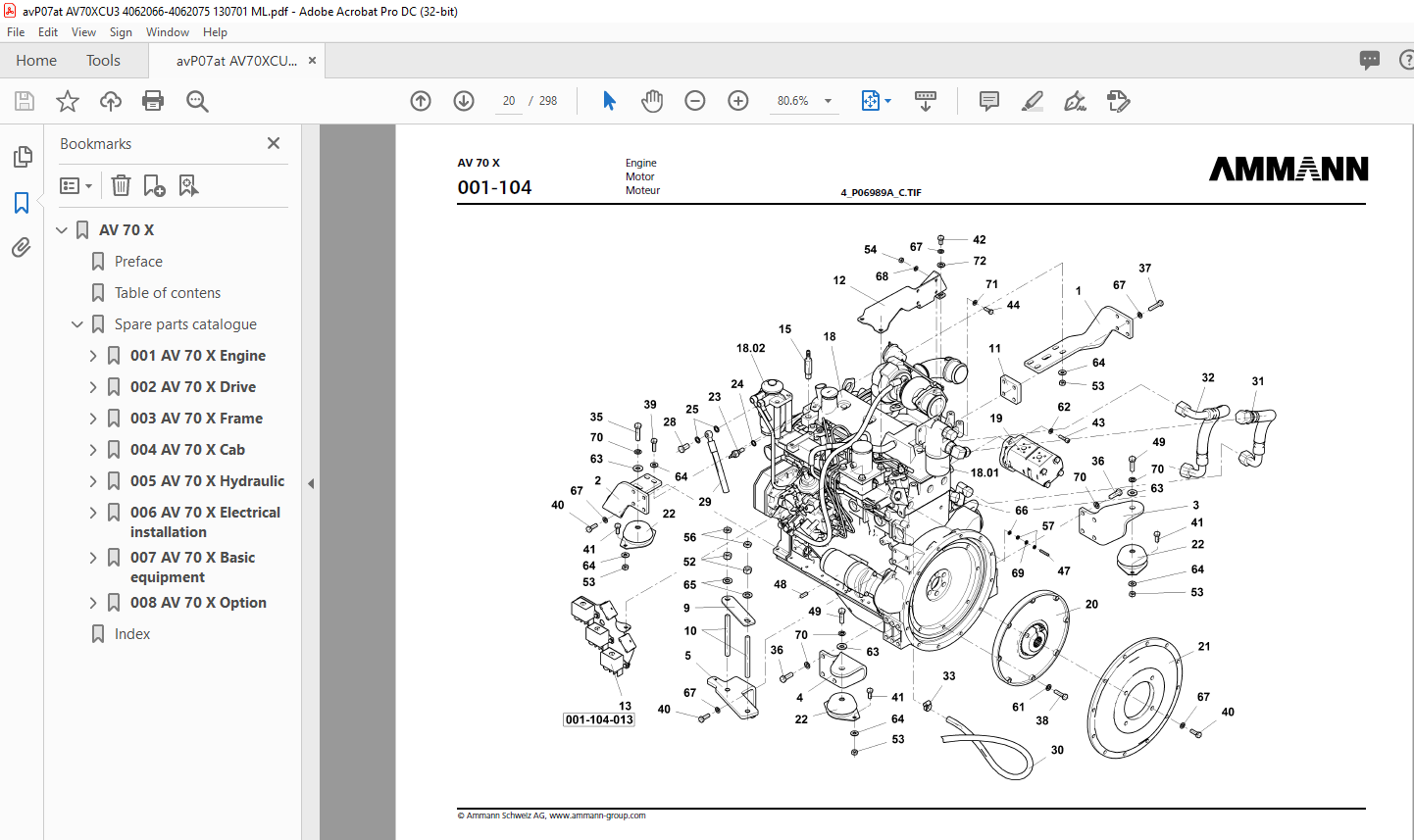
Task: Collapse the Spare parts catalogue bookmark
Action: tap(77, 324)
